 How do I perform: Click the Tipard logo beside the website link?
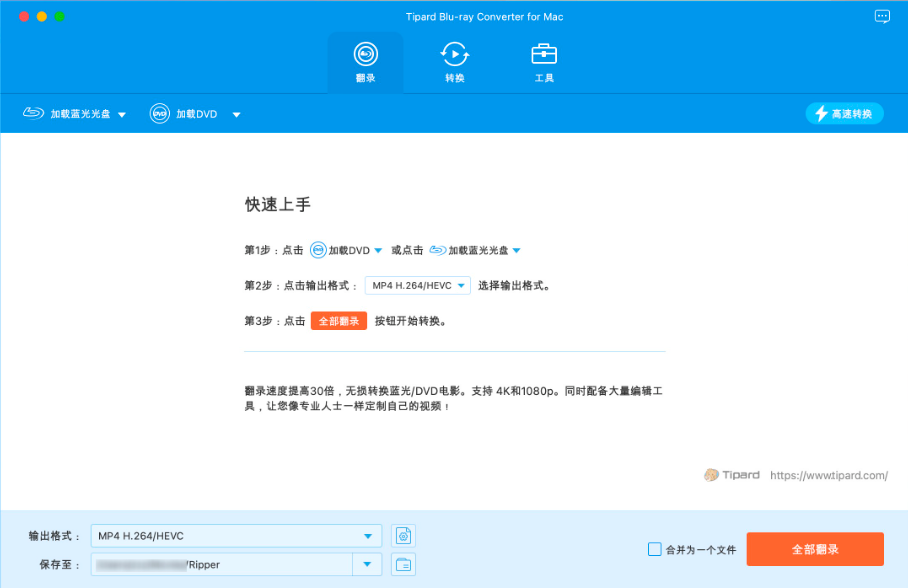[x=732, y=475]
